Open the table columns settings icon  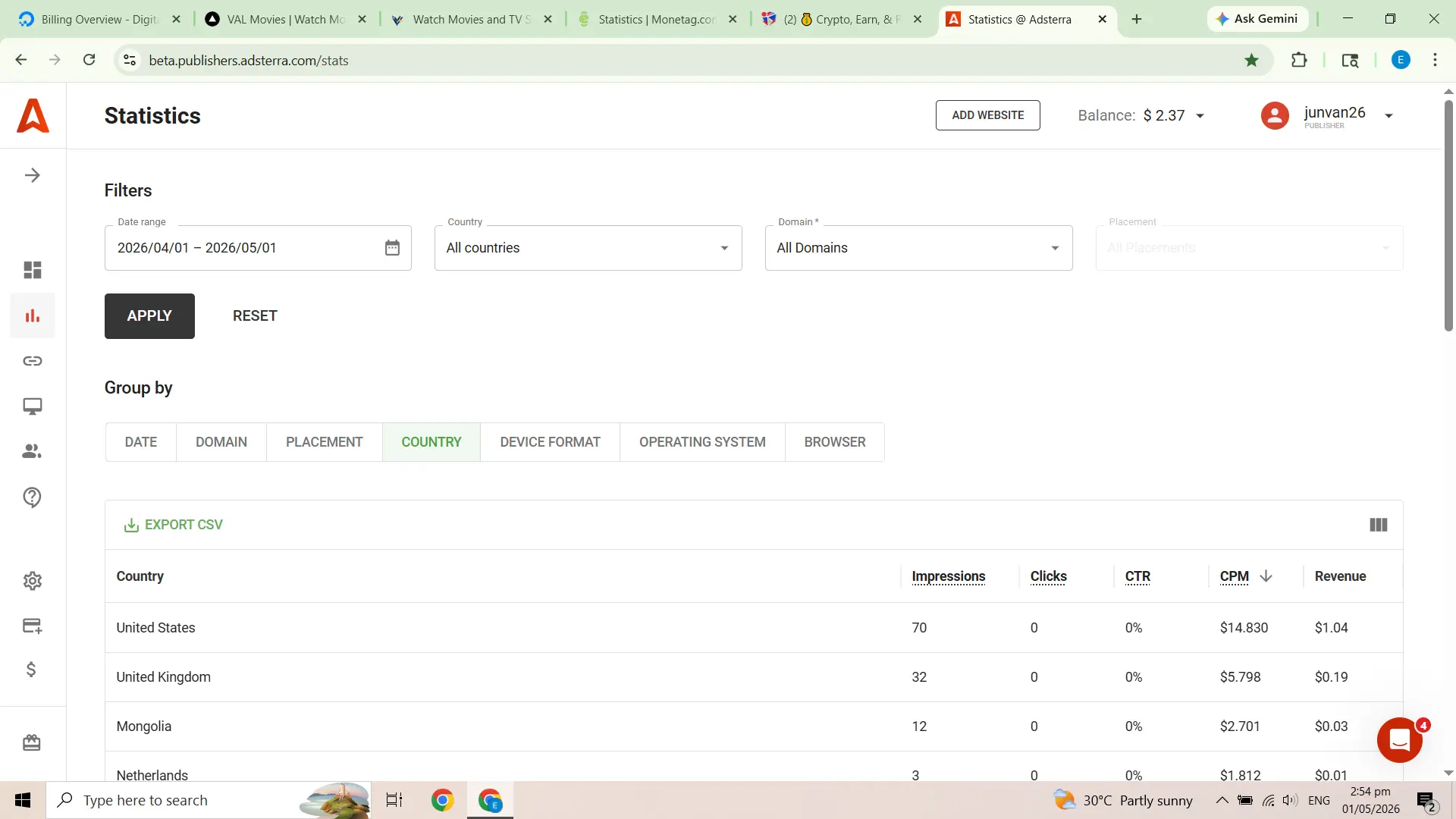coord(1379,525)
